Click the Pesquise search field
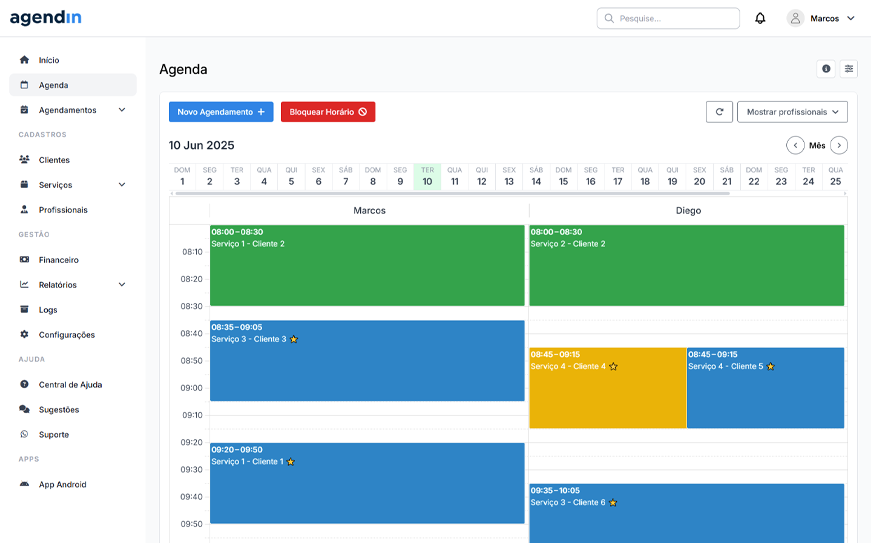Viewport: 871px width, 543px height. click(668, 18)
